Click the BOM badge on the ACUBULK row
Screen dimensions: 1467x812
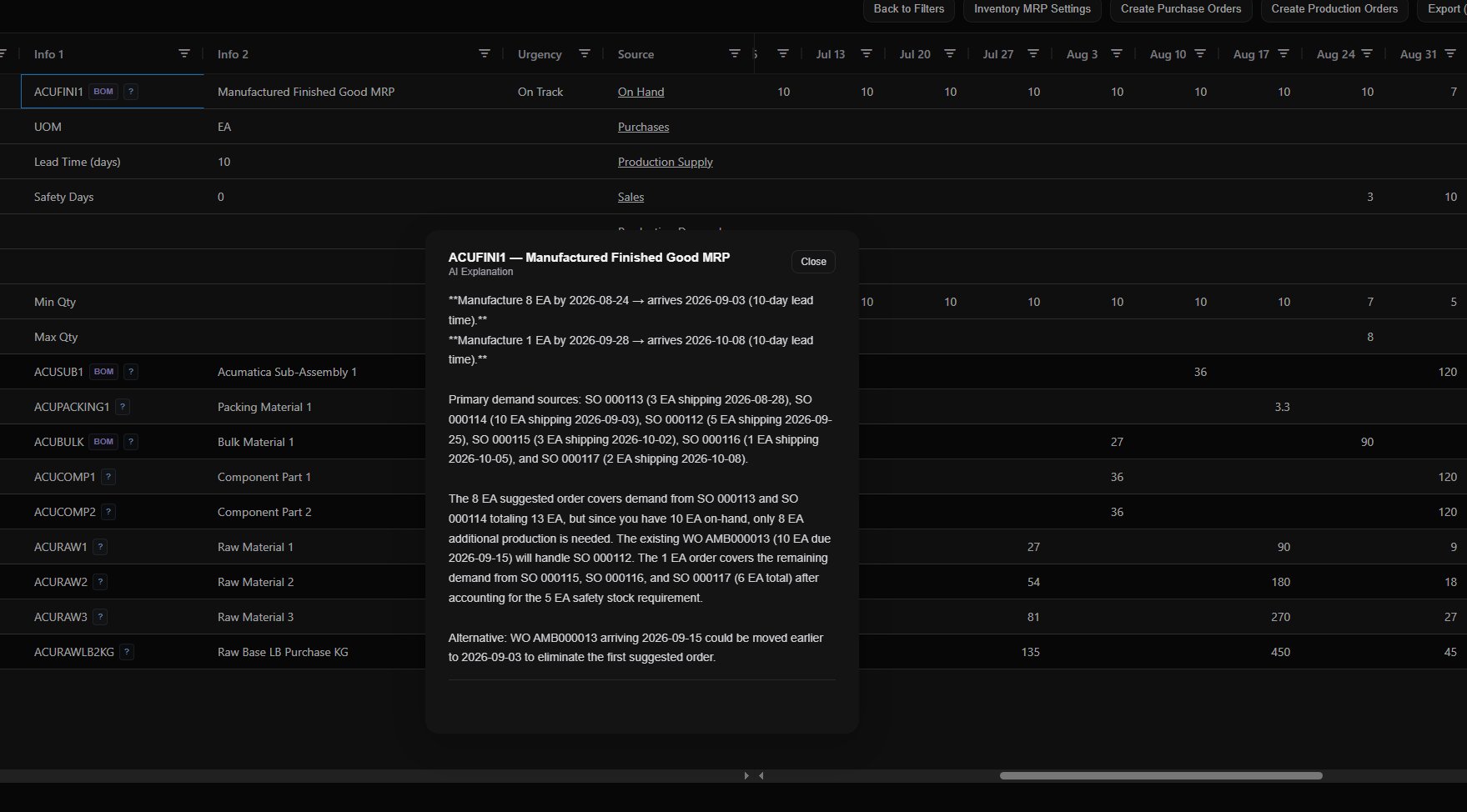pyautogui.click(x=103, y=442)
